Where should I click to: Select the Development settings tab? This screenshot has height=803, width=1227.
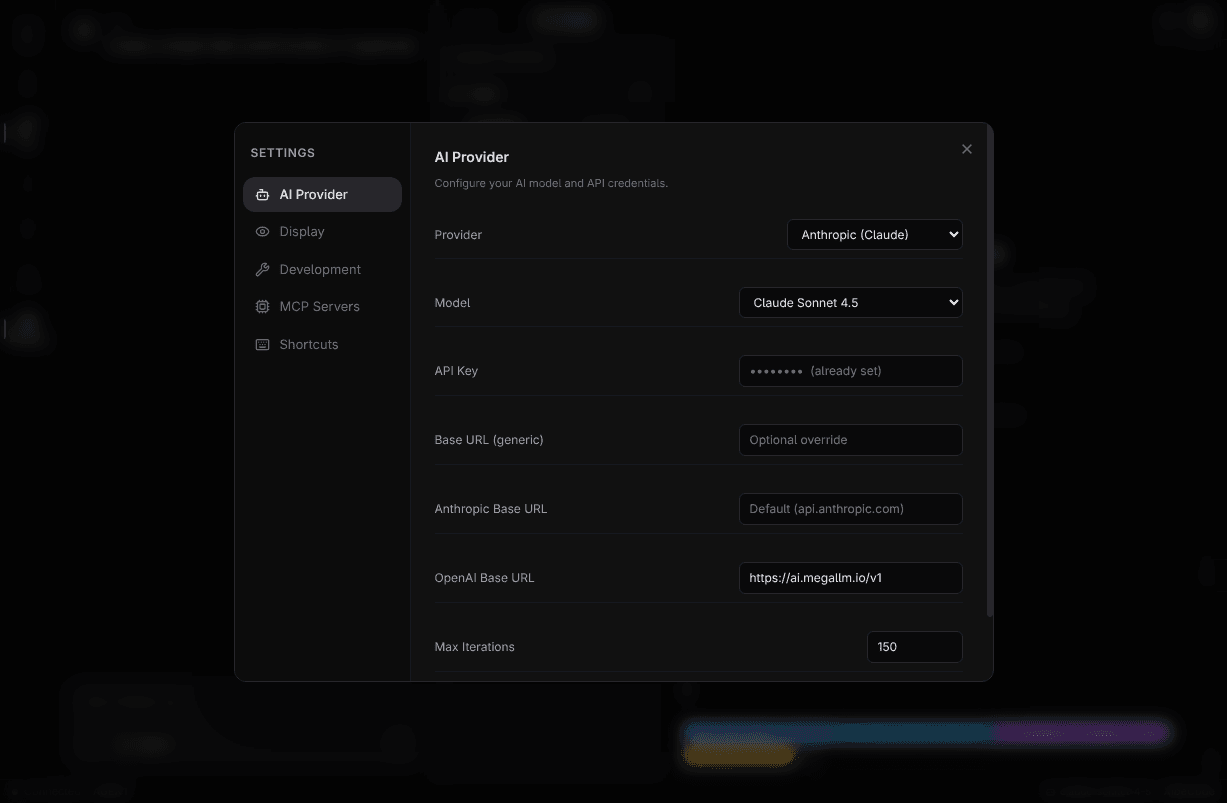(x=319, y=269)
